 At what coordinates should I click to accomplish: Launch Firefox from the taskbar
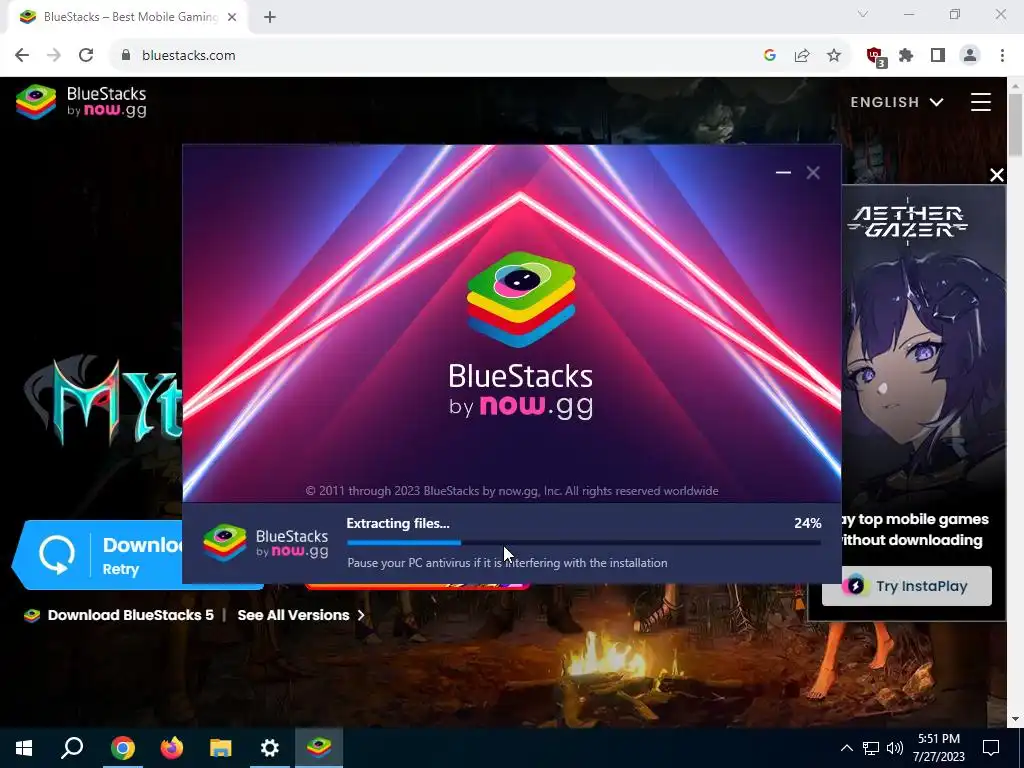click(172, 748)
